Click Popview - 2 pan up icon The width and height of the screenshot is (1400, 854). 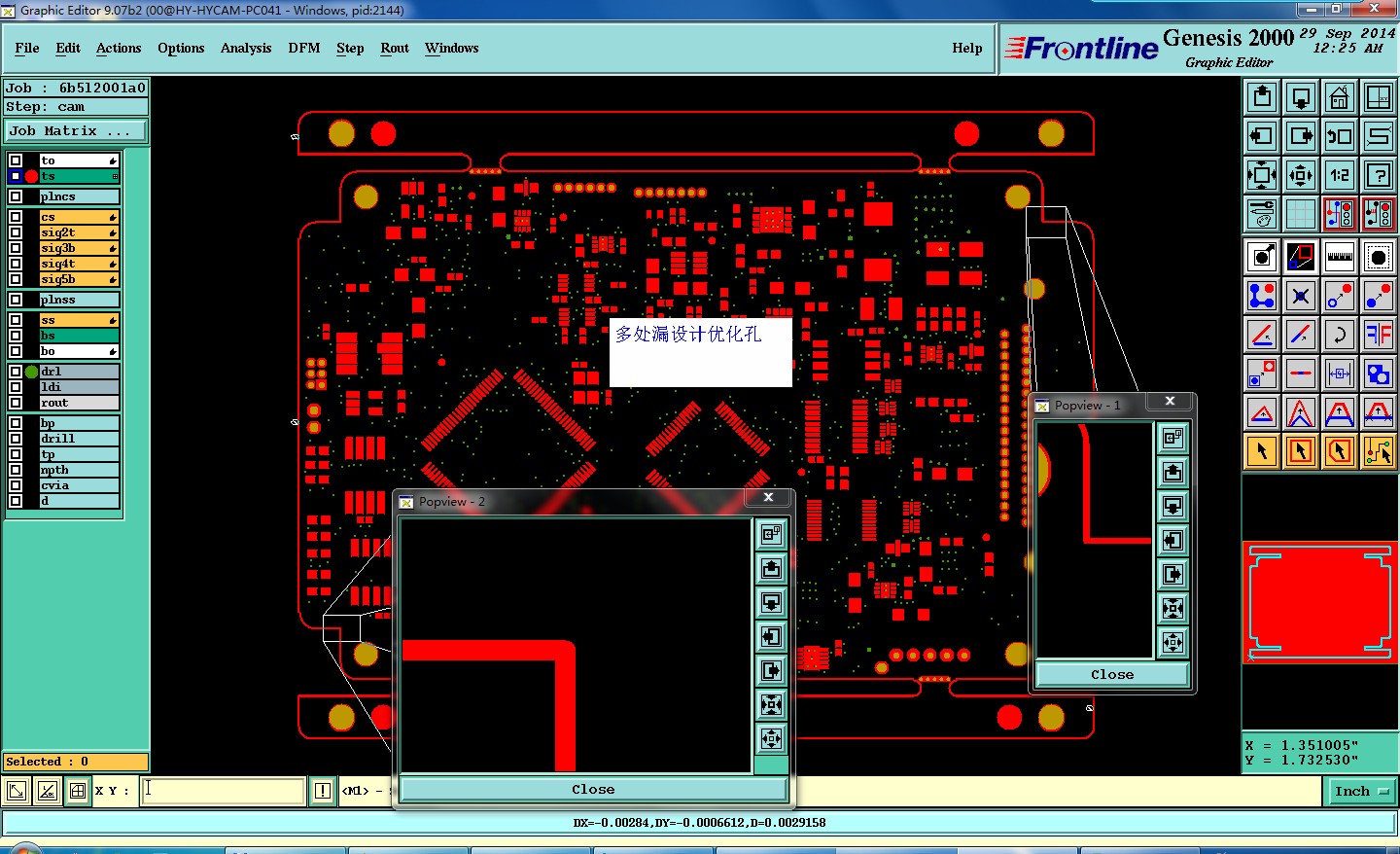[771, 568]
